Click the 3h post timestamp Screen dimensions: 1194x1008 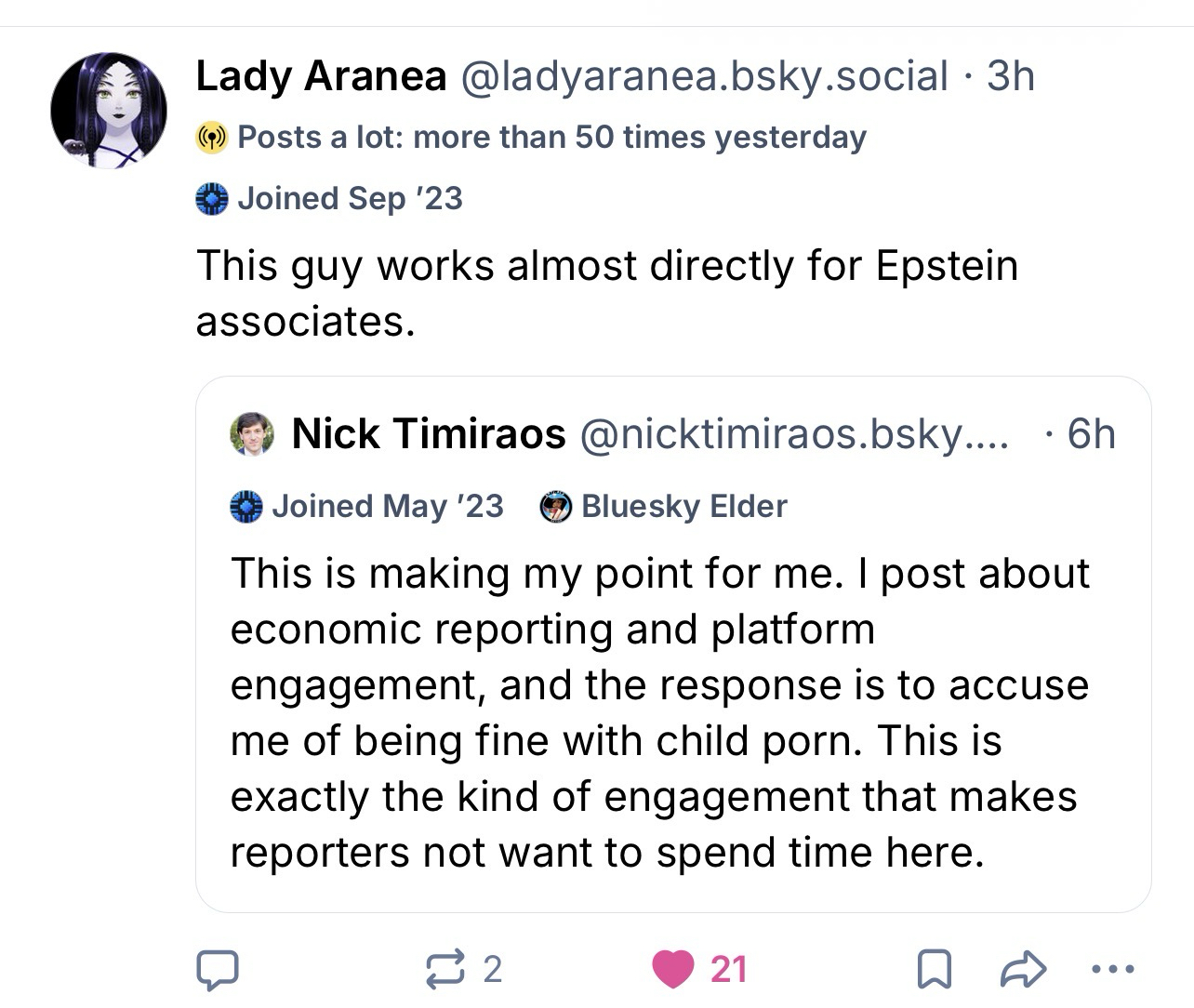pos(1010,76)
